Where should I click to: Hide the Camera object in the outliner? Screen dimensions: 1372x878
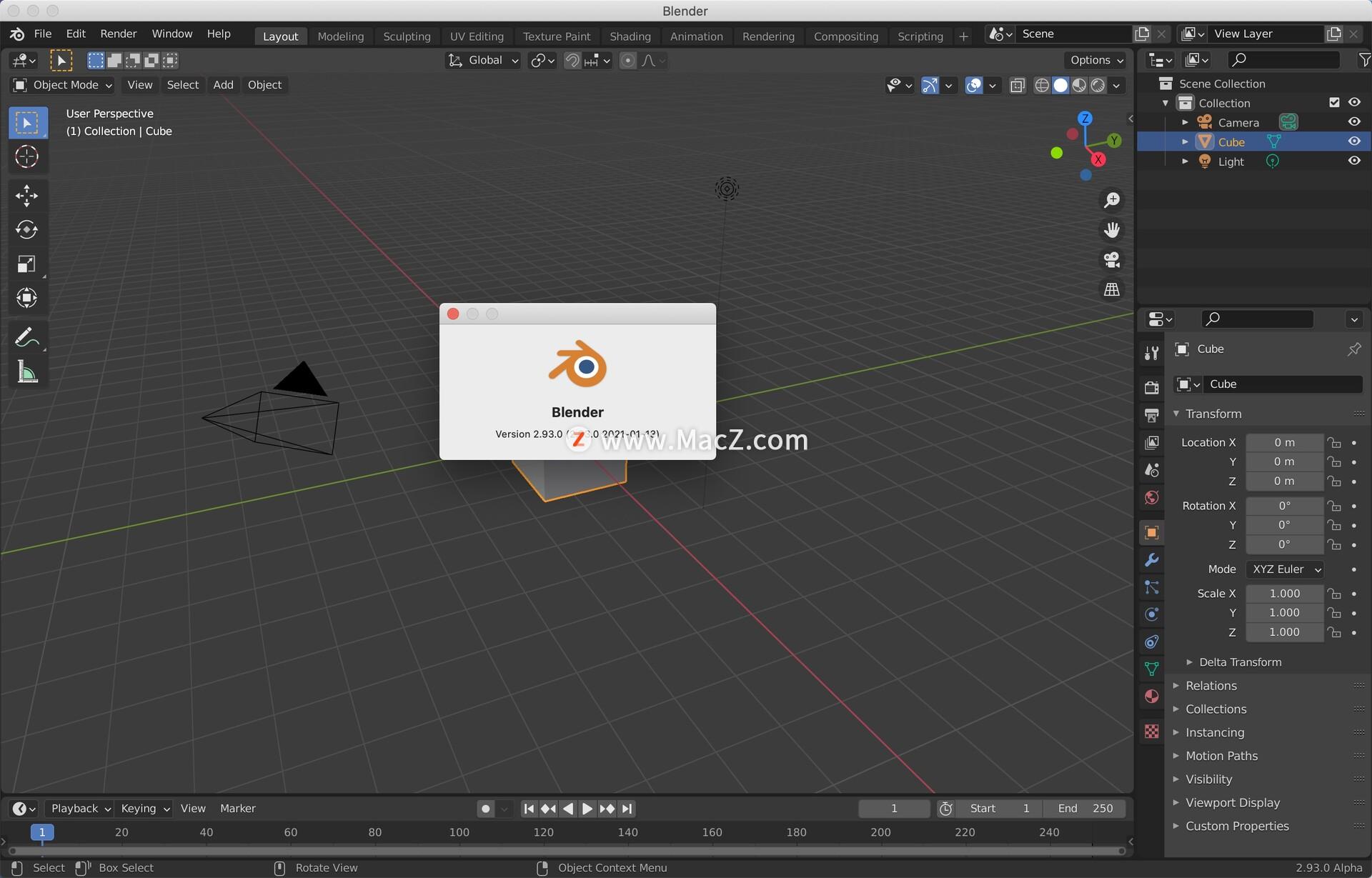[1354, 121]
